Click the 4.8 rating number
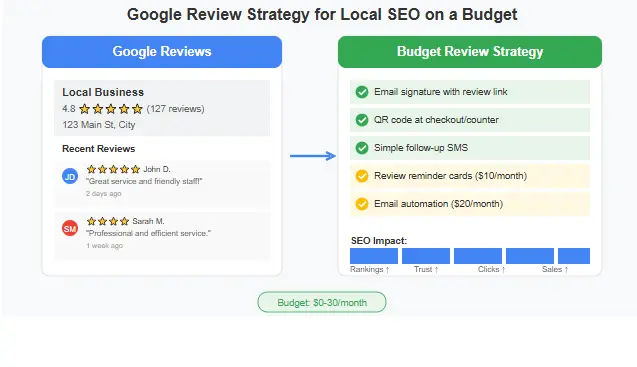Screen dimensions: 637x367 [x=69, y=109]
